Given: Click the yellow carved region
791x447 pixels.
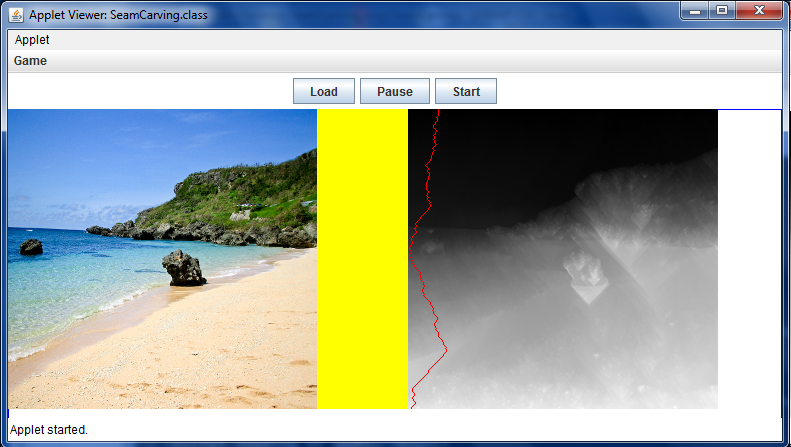Looking at the screenshot, I should click(x=362, y=260).
